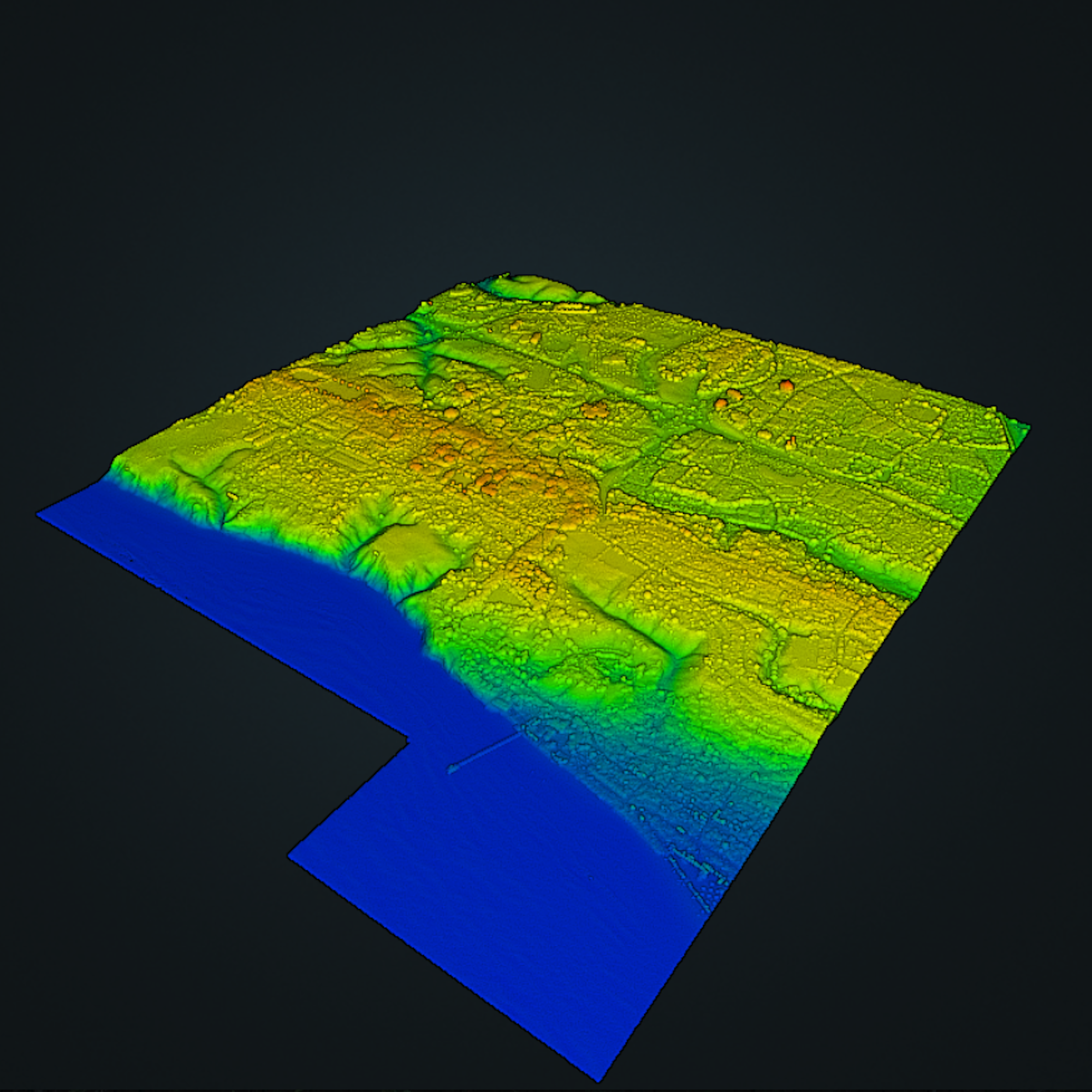The width and height of the screenshot is (1092, 1092).
Task: Select the tallest orange building near the ring
Action: coord(786,386)
